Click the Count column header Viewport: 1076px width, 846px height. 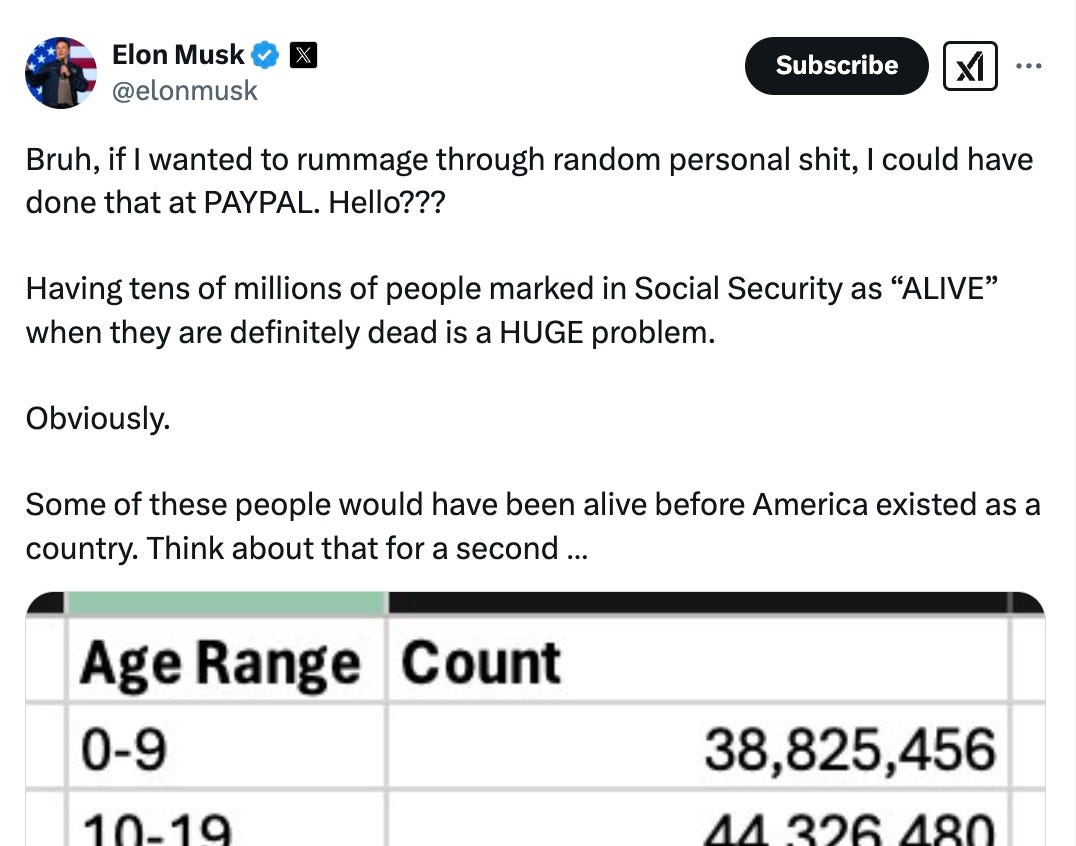click(478, 660)
